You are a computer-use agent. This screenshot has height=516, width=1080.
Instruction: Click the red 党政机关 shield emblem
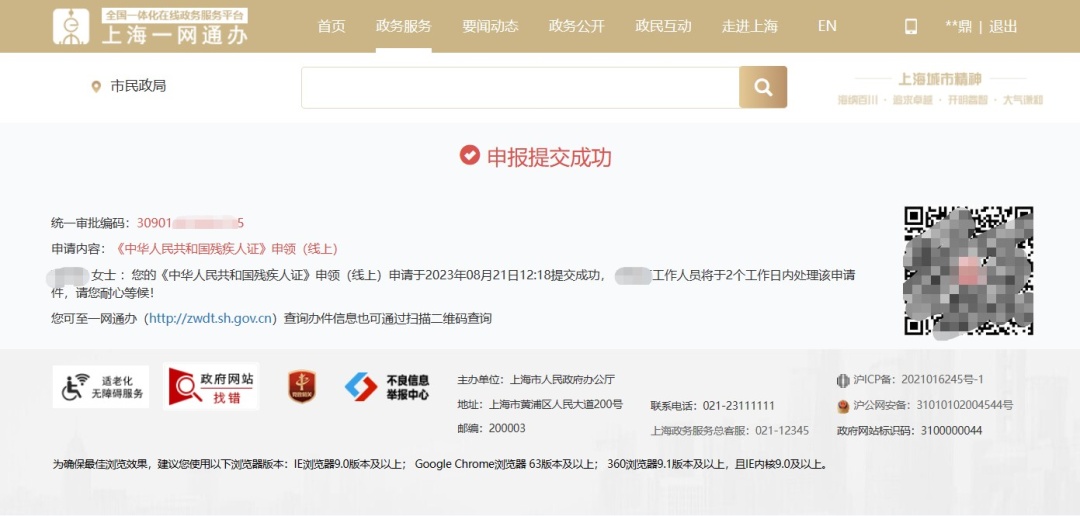(x=302, y=386)
